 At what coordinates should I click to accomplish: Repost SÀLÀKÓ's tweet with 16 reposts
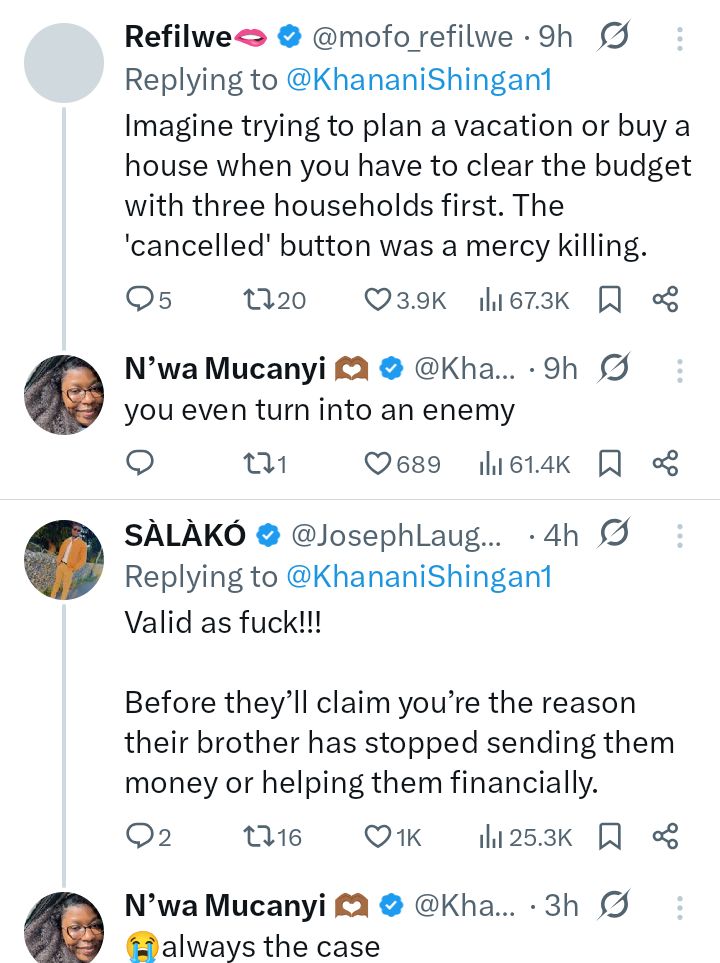(x=257, y=836)
